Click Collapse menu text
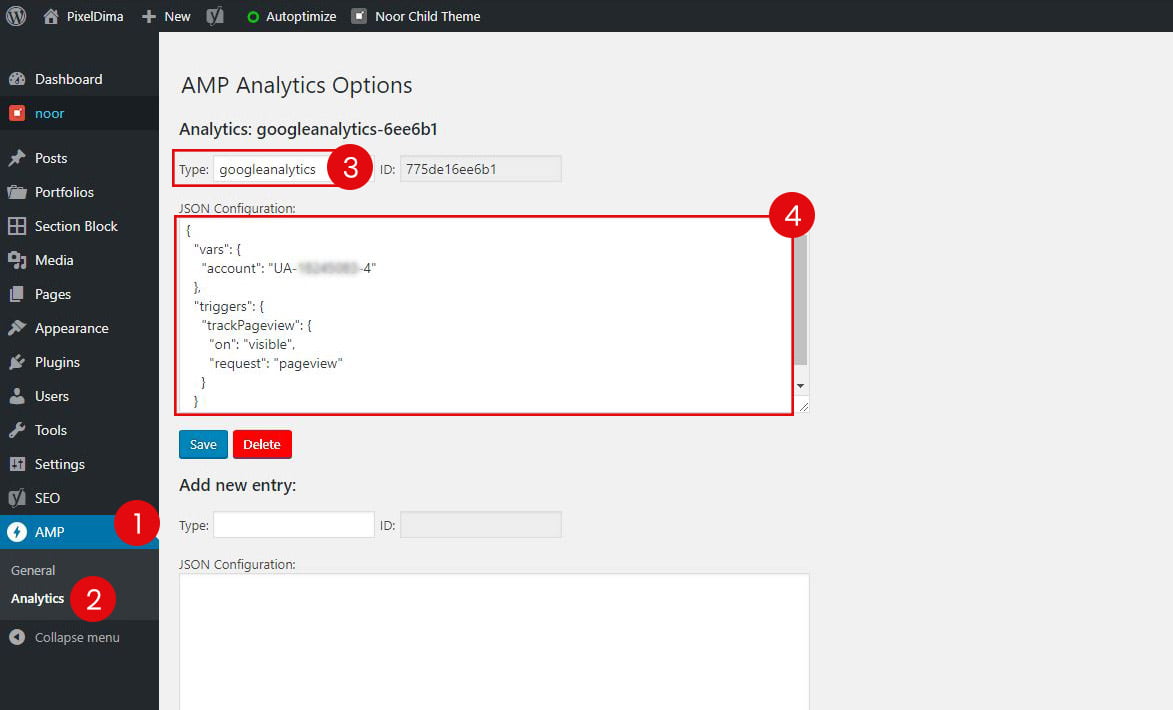Screen dimensions: 1173x710 (77, 637)
